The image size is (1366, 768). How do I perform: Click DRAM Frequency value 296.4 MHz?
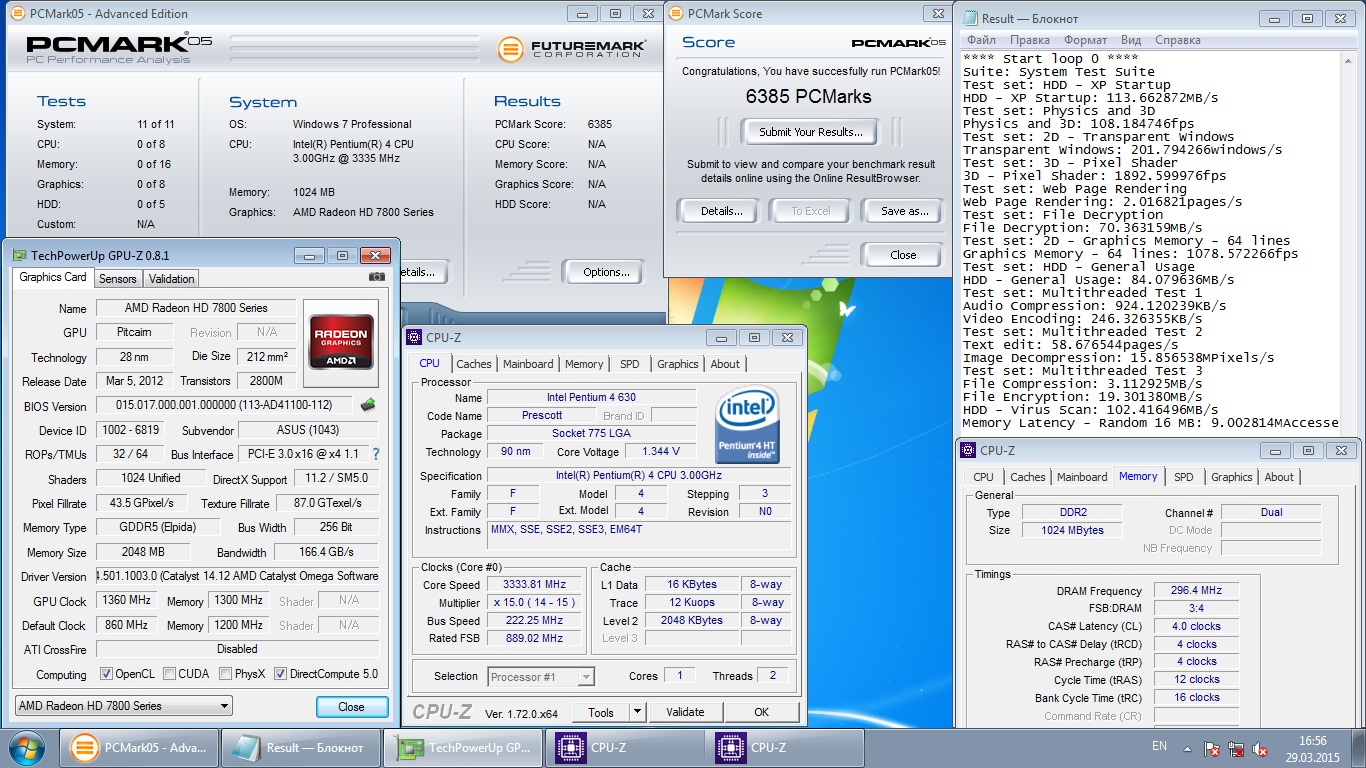(1196, 591)
